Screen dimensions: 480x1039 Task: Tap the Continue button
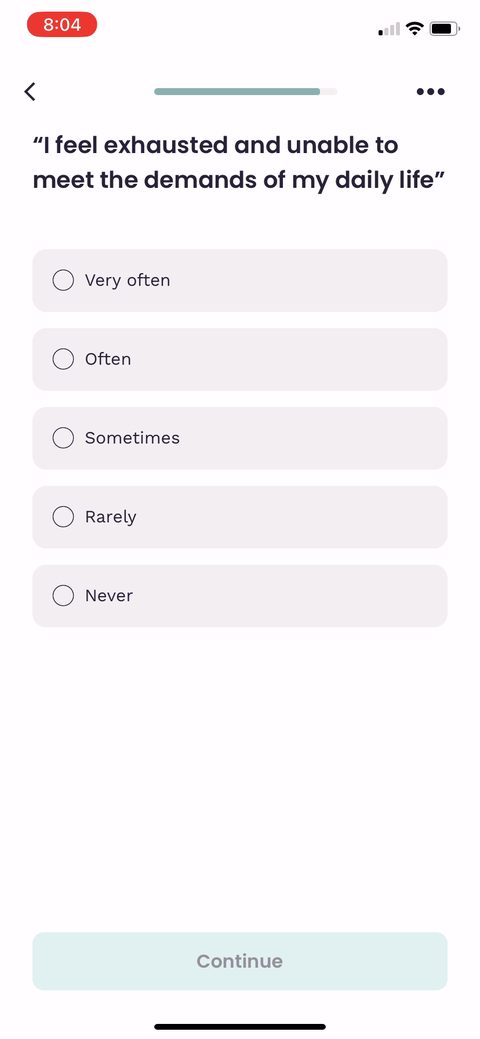(x=240, y=961)
